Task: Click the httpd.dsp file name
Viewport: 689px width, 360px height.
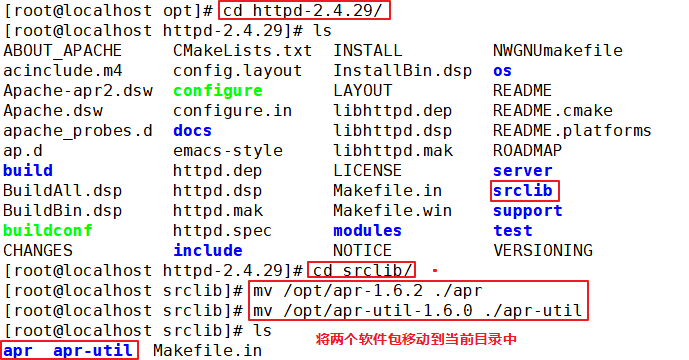Action: coord(218,191)
